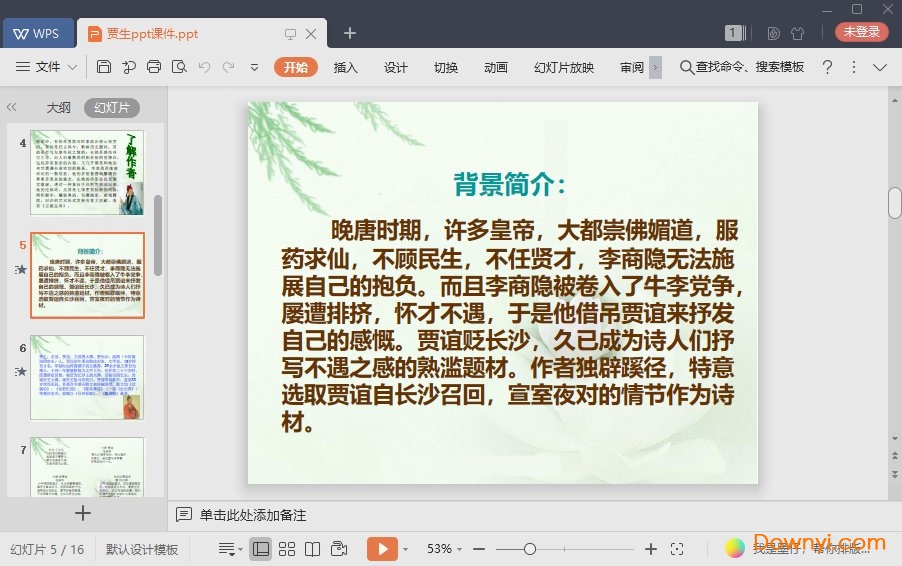Zoom in with plus button
The width and height of the screenshot is (902, 566).
click(x=651, y=549)
